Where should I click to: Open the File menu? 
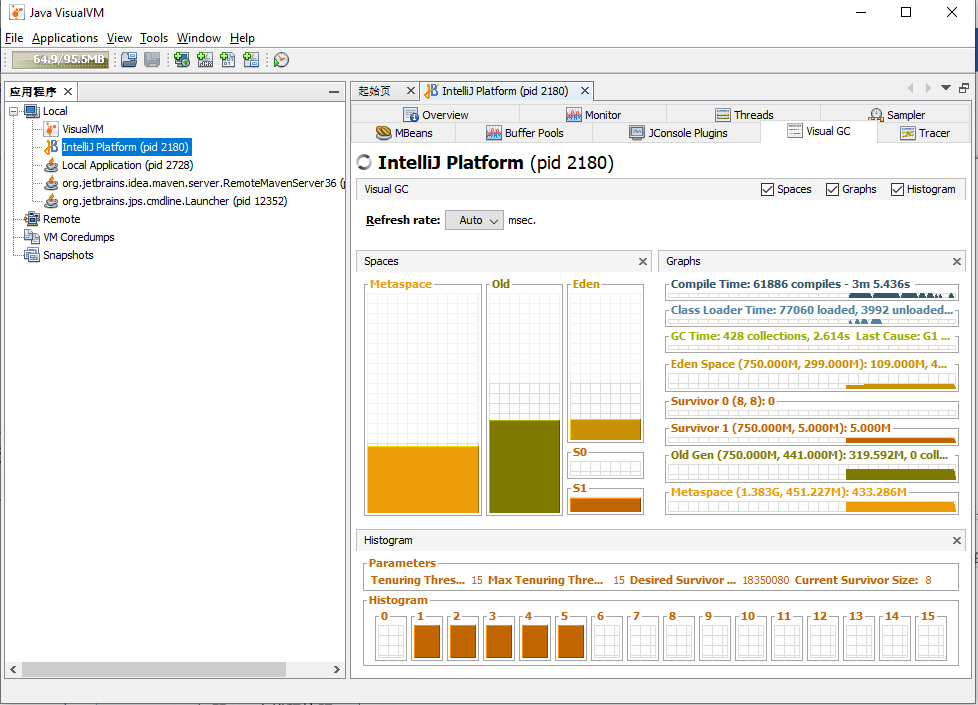coord(14,38)
